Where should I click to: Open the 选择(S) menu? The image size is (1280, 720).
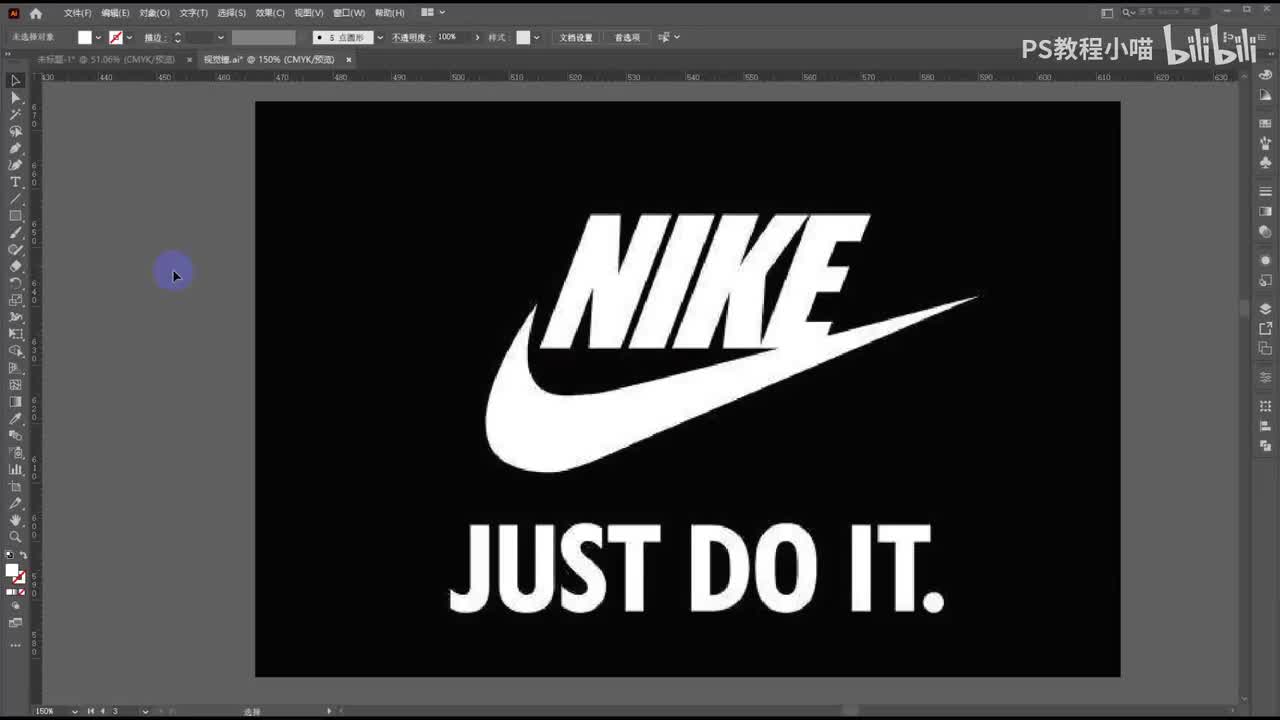click(231, 13)
